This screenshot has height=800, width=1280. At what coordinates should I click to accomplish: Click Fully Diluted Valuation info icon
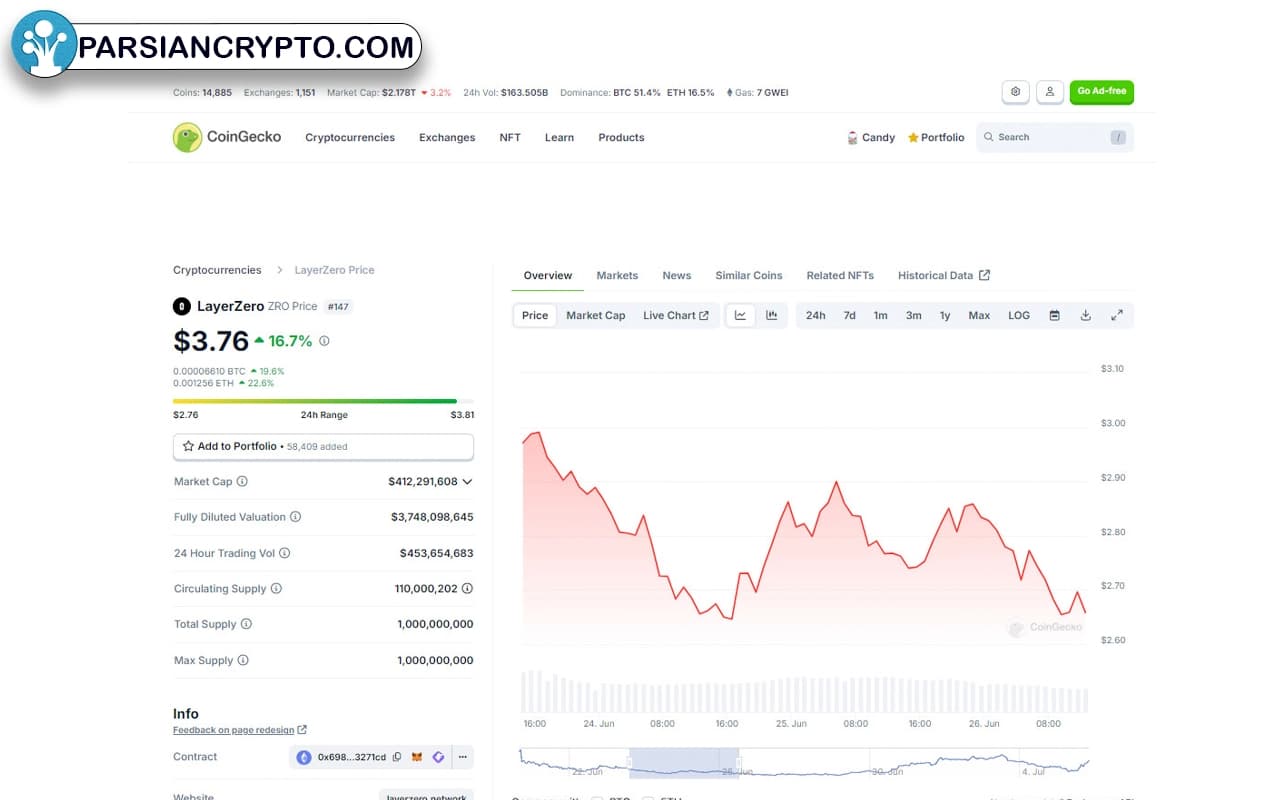point(295,517)
